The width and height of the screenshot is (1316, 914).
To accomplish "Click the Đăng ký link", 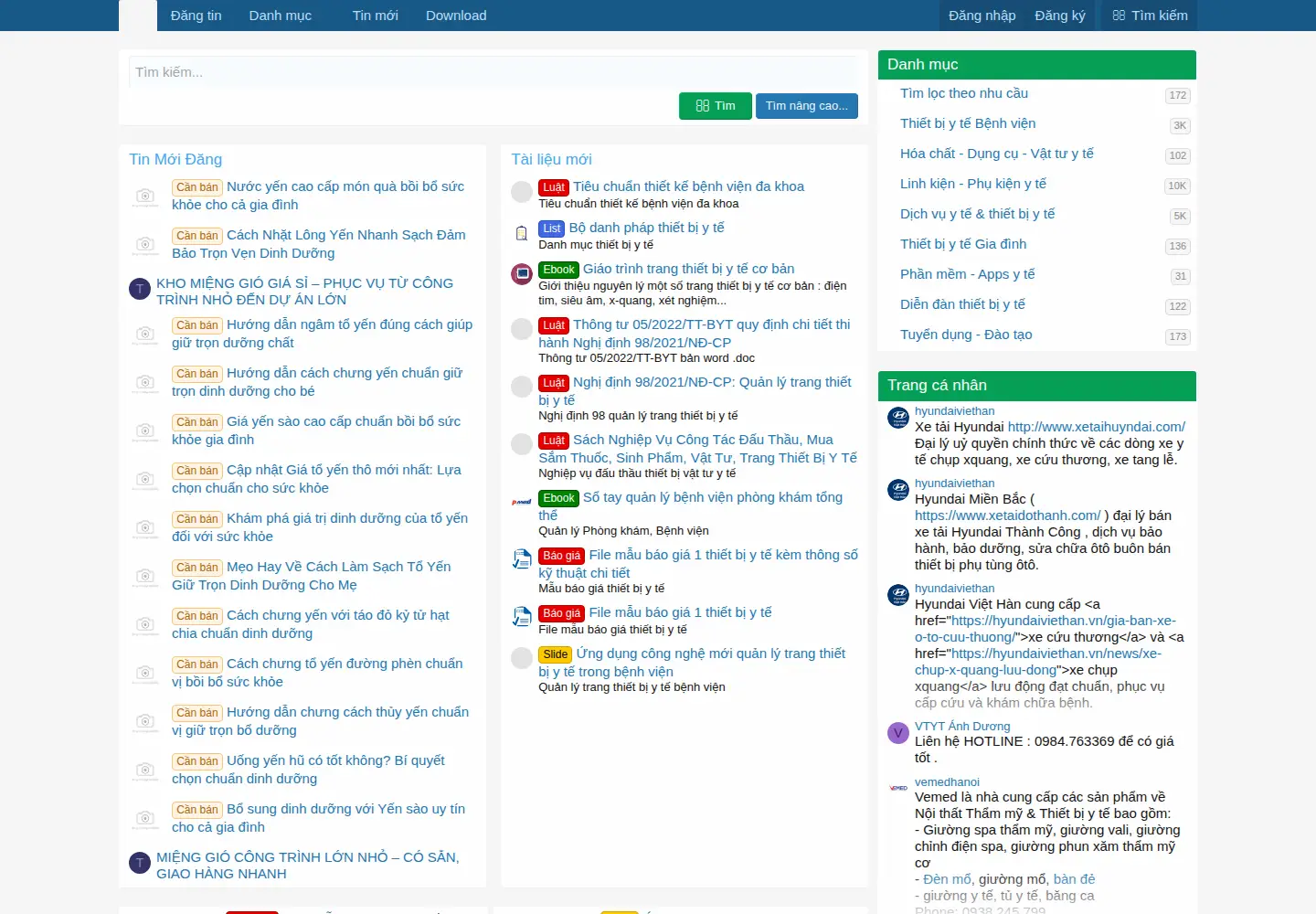I will point(1060,16).
